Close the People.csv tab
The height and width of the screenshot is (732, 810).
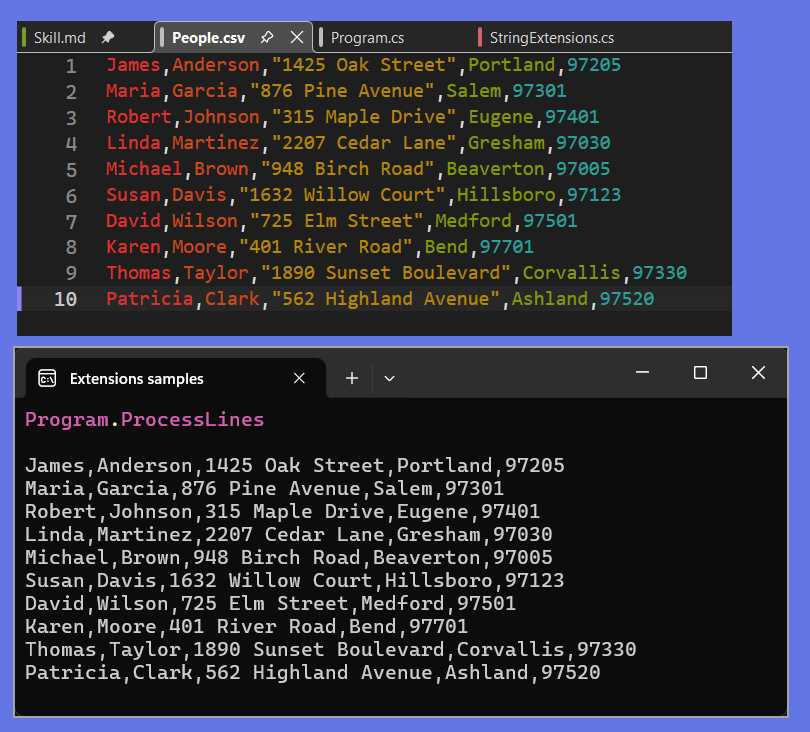pos(297,37)
